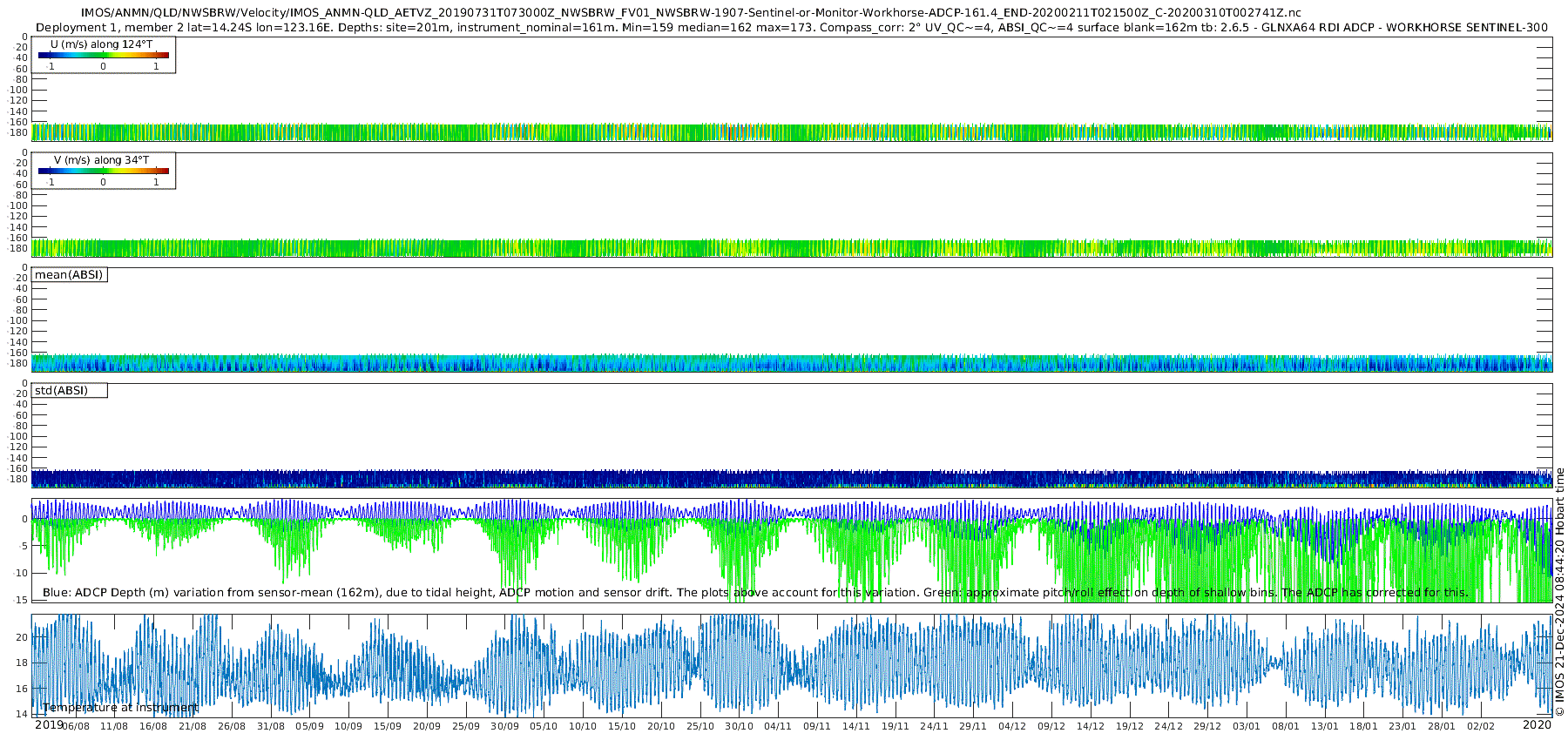
Task: Click the 21/08 date tick label
Action: (193, 726)
